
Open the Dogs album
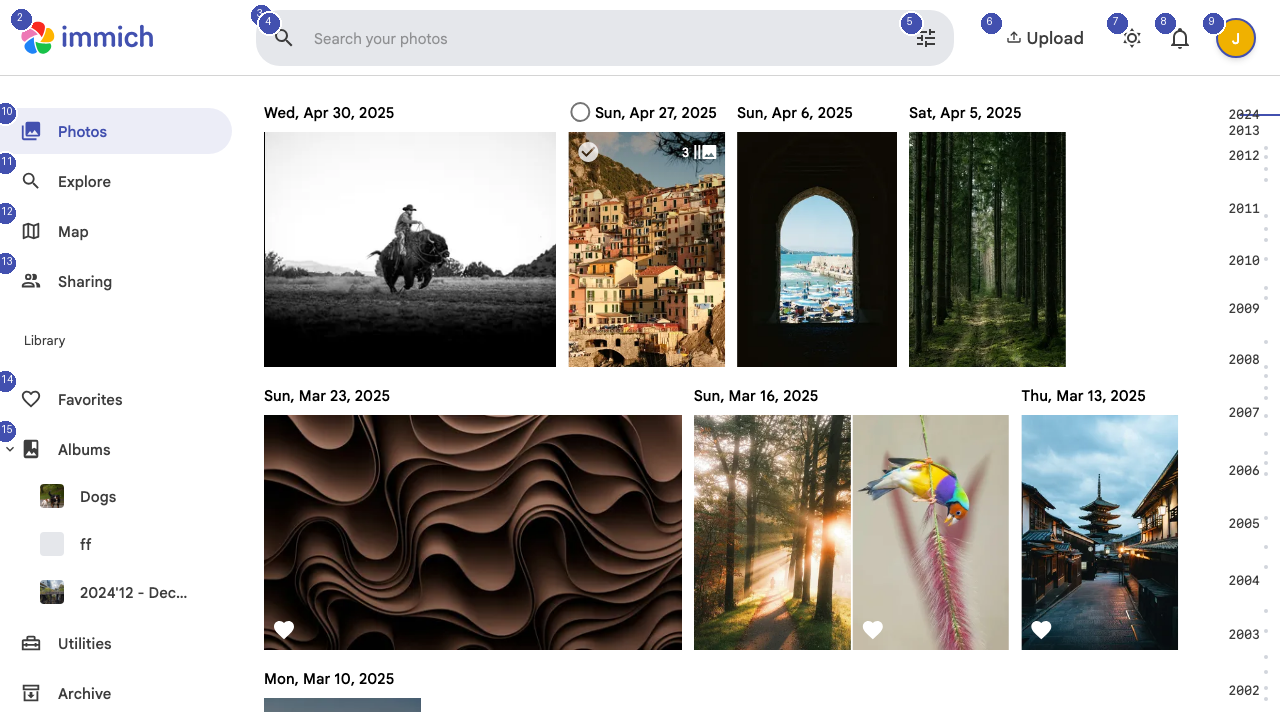97,496
